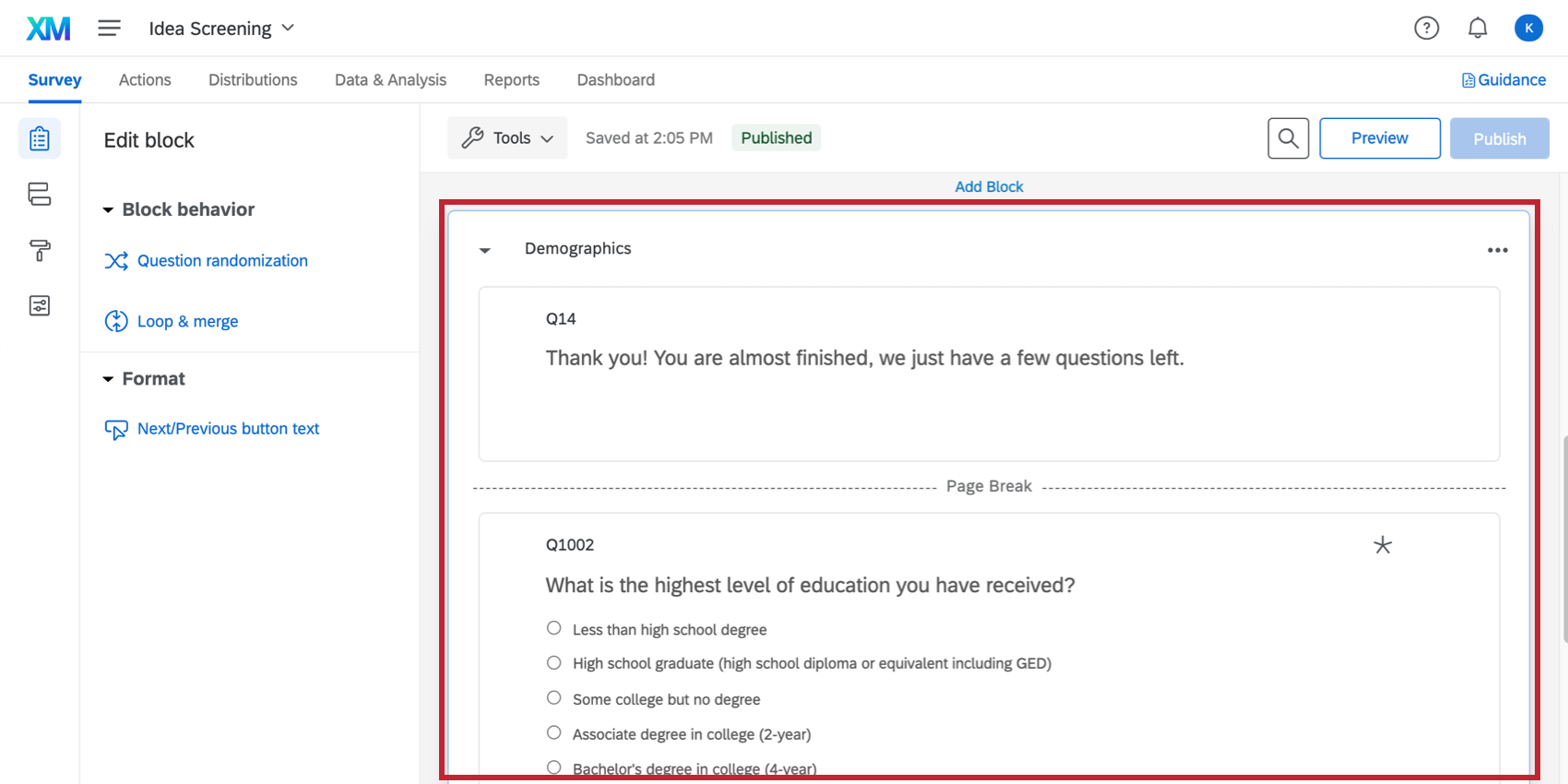
Task: Open the Survey options sidebar icon
Action: [x=39, y=306]
